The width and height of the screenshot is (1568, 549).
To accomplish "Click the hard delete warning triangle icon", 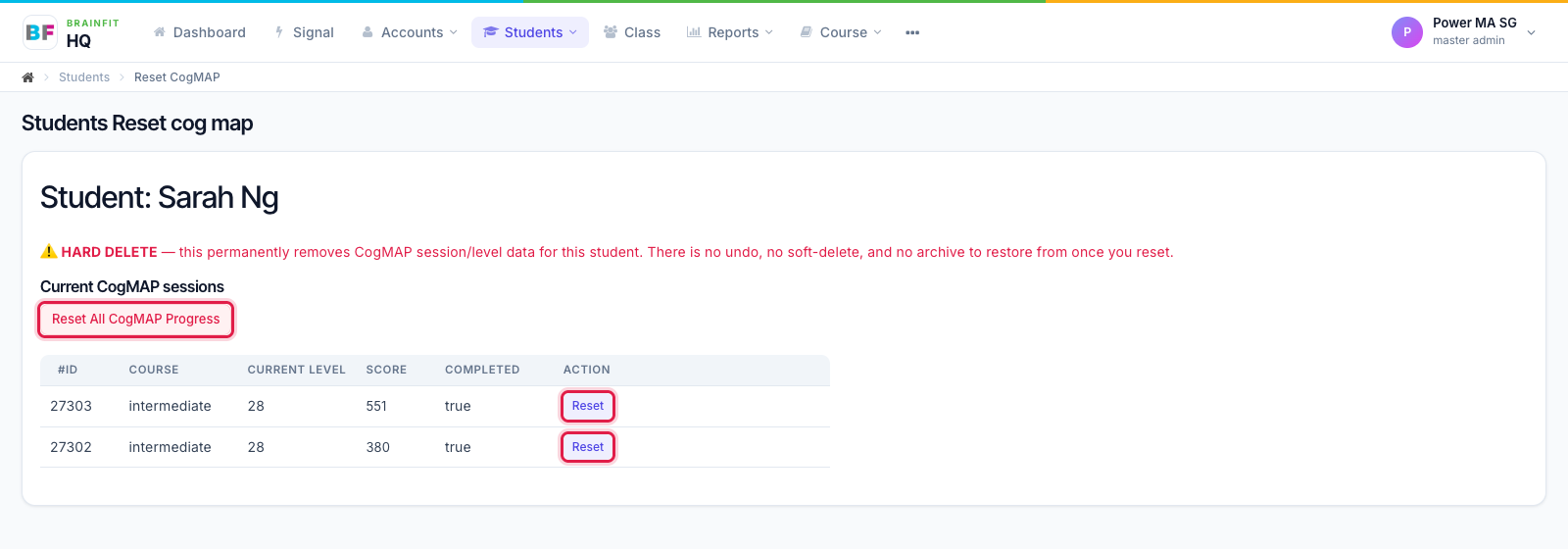I will tap(49, 252).
